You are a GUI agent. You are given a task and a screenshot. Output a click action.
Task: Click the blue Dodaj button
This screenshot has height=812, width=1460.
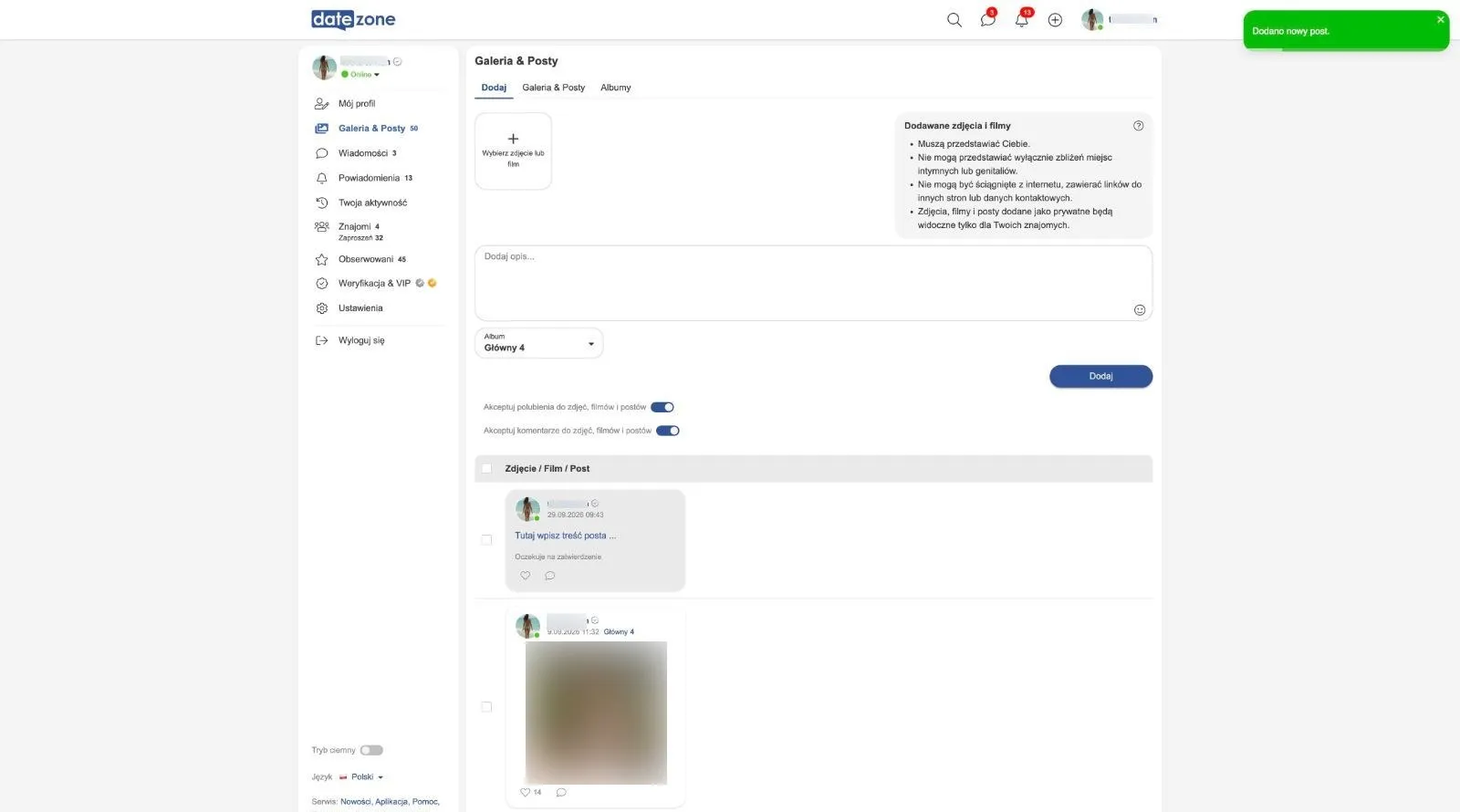coord(1100,376)
